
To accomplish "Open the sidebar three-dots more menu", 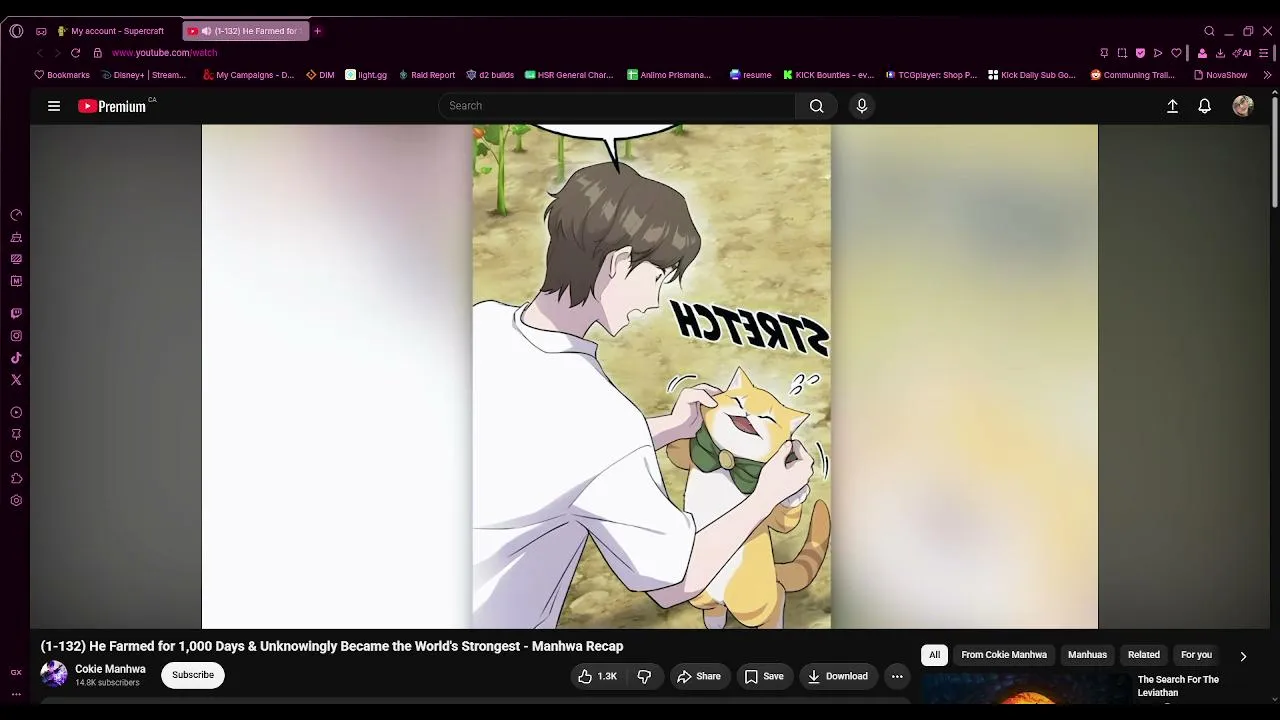I will 16,693.
